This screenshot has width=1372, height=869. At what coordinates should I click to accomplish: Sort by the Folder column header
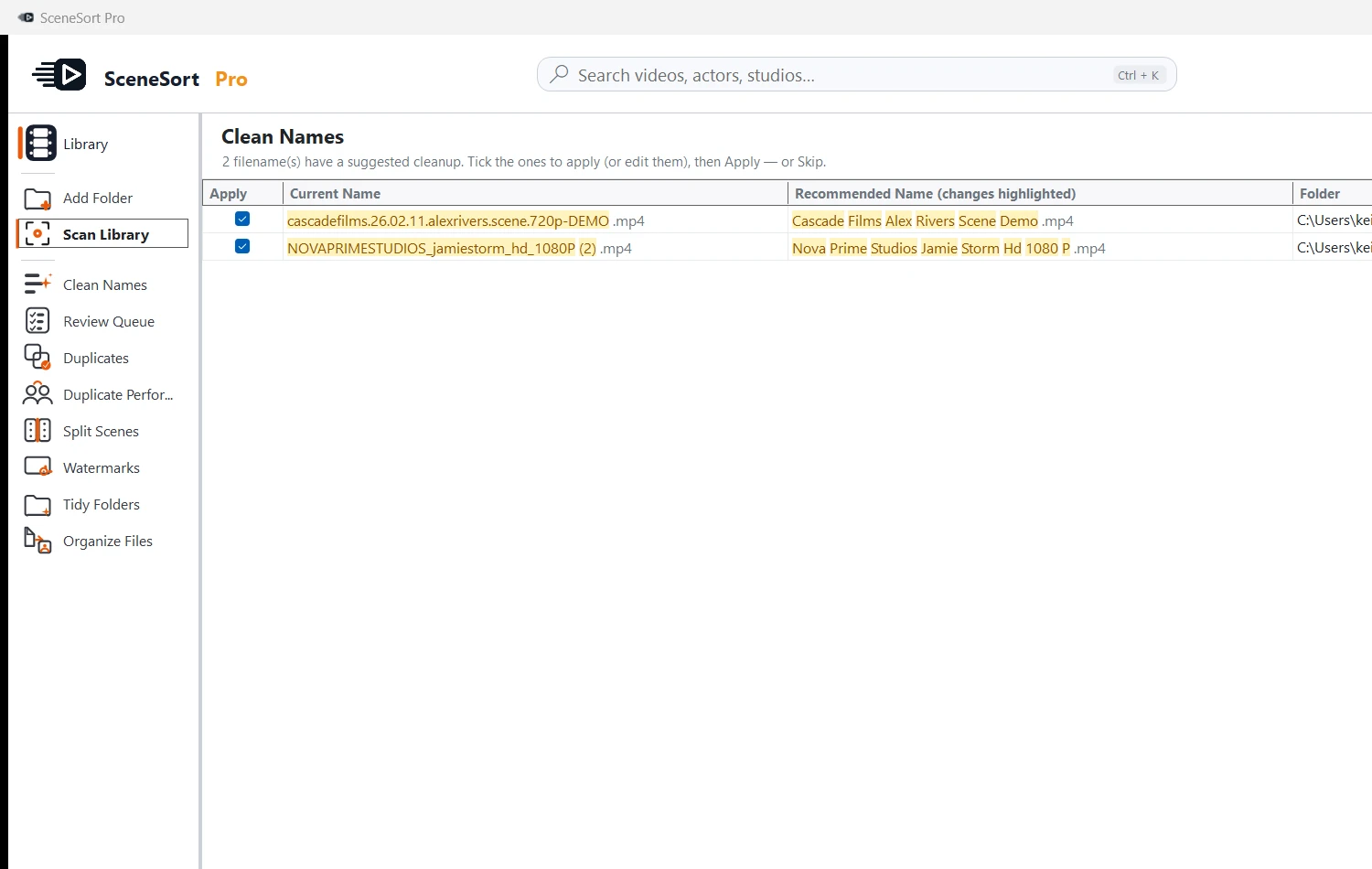pyautogui.click(x=1333, y=193)
